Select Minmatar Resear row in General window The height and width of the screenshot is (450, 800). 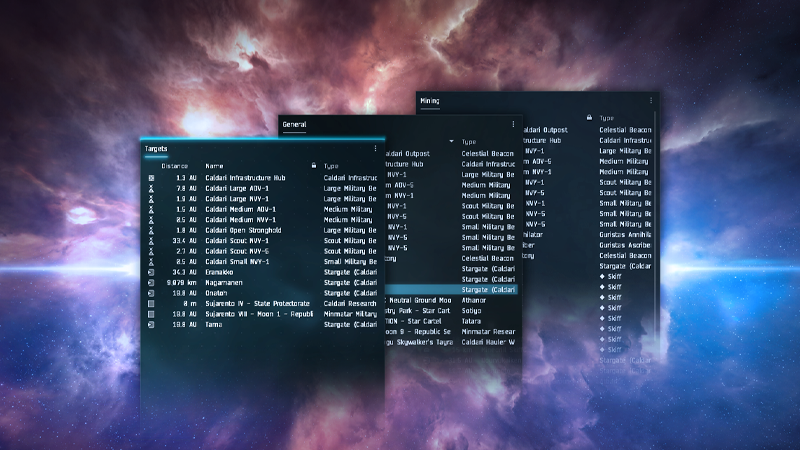point(452,332)
